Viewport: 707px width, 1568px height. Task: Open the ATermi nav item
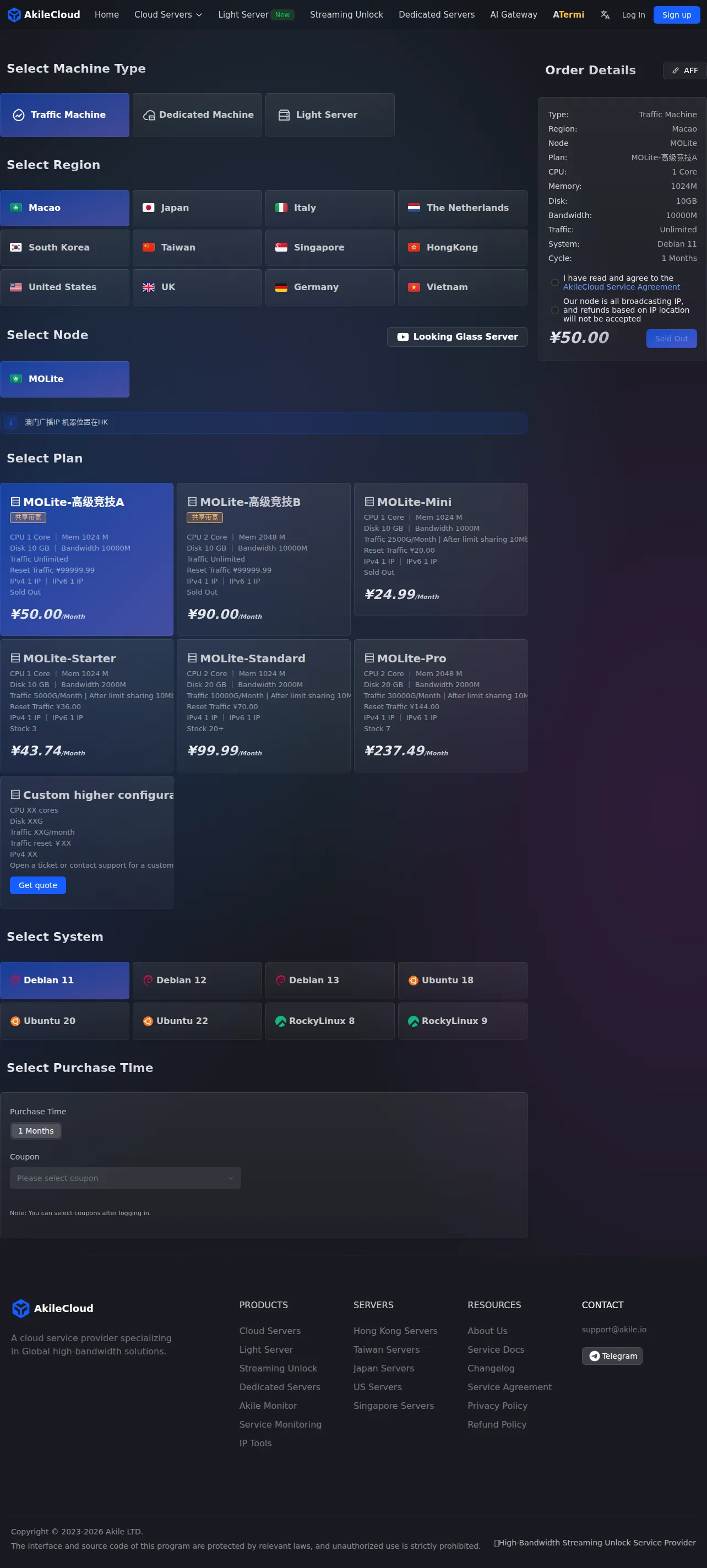point(568,15)
